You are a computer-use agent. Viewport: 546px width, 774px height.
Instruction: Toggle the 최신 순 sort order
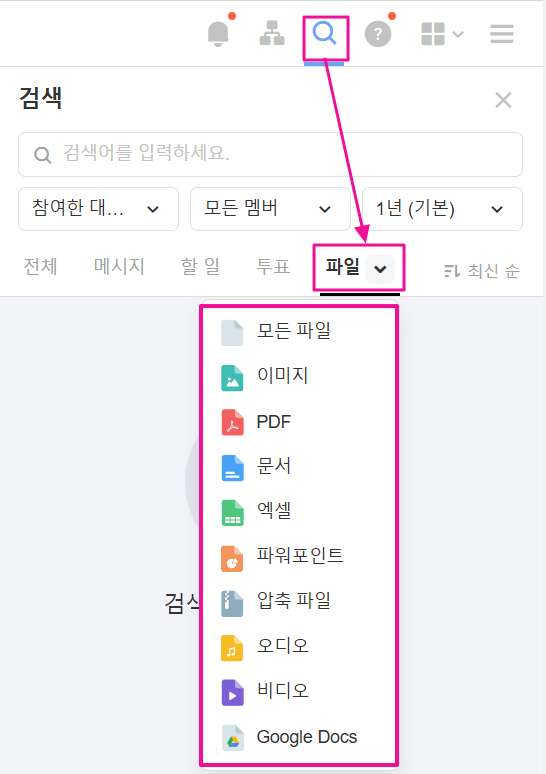pyautogui.click(x=481, y=271)
